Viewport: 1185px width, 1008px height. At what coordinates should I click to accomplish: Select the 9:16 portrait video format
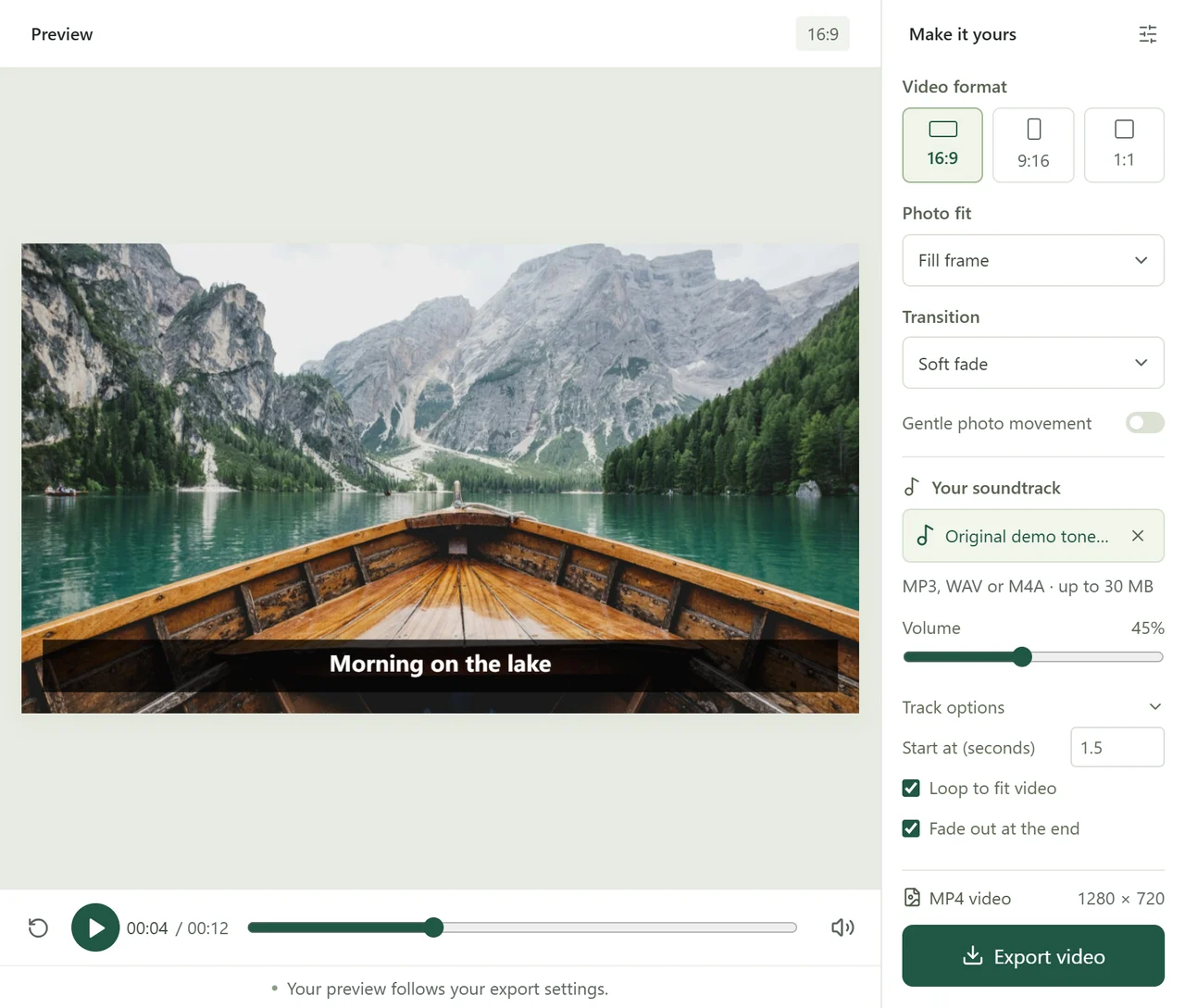[x=1033, y=145]
